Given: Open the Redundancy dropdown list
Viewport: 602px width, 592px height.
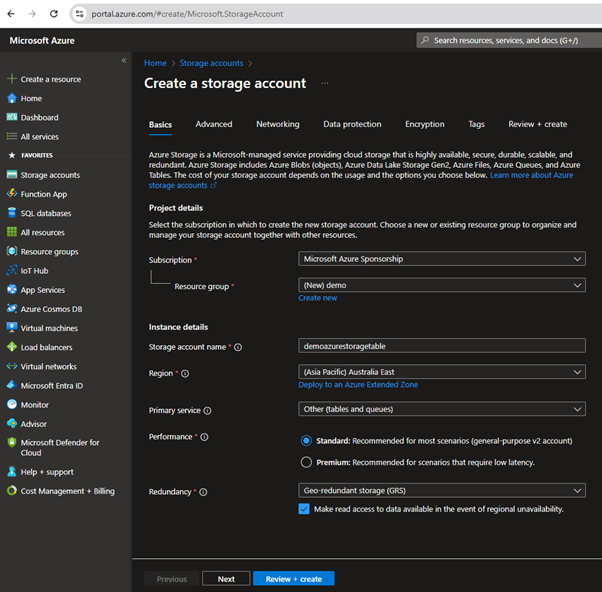Looking at the screenshot, I should [x=442, y=490].
